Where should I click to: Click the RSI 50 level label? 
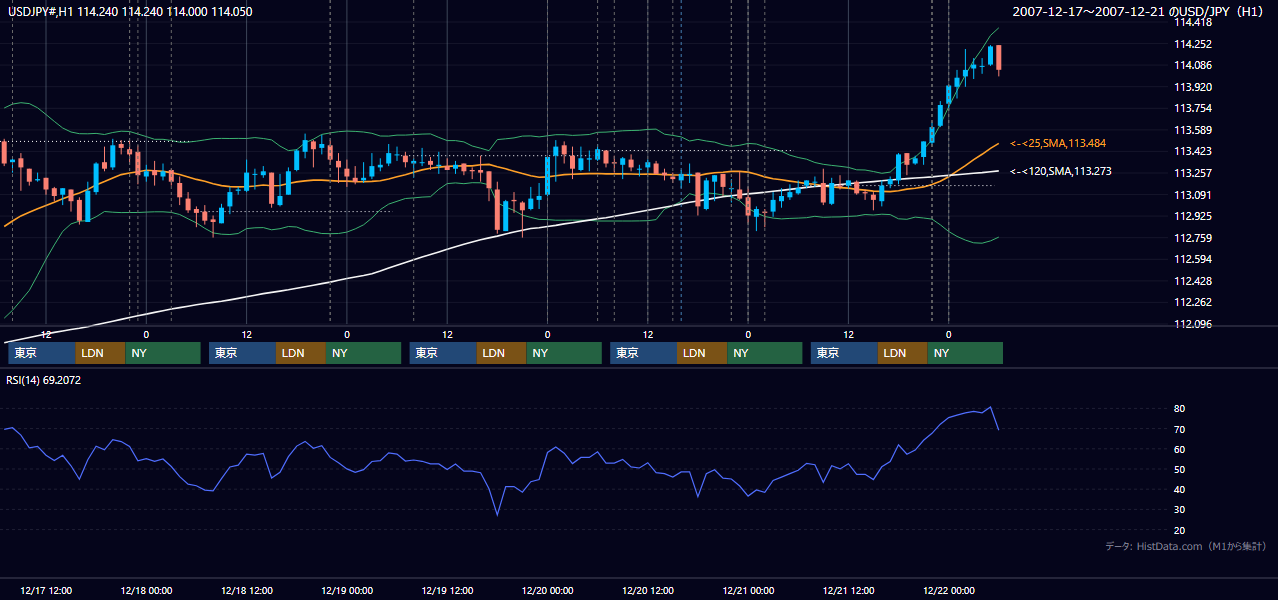pyautogui.click(x=1180, y=469)
